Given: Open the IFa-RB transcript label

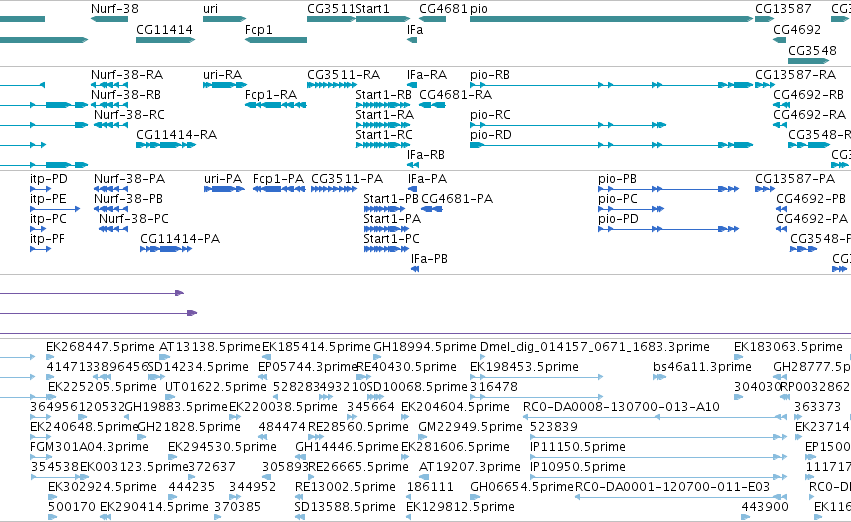Looking at the screenshot, I should tap(426, 155).
